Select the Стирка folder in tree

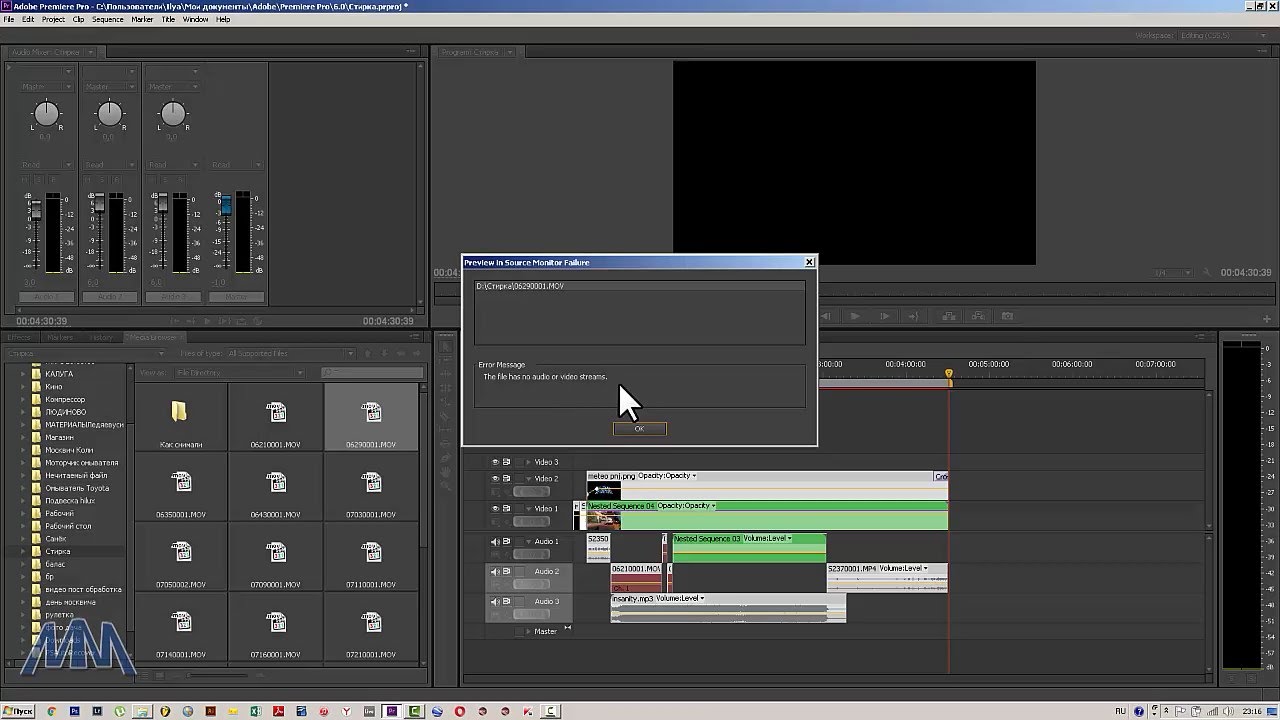[x=58, y=551]
